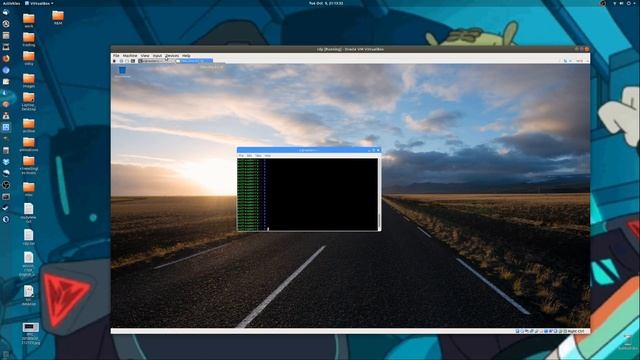The height and width of the screenshot is (360, 640).
Task: Click the VirtualBox window title bar
Action: click(350, 49)
